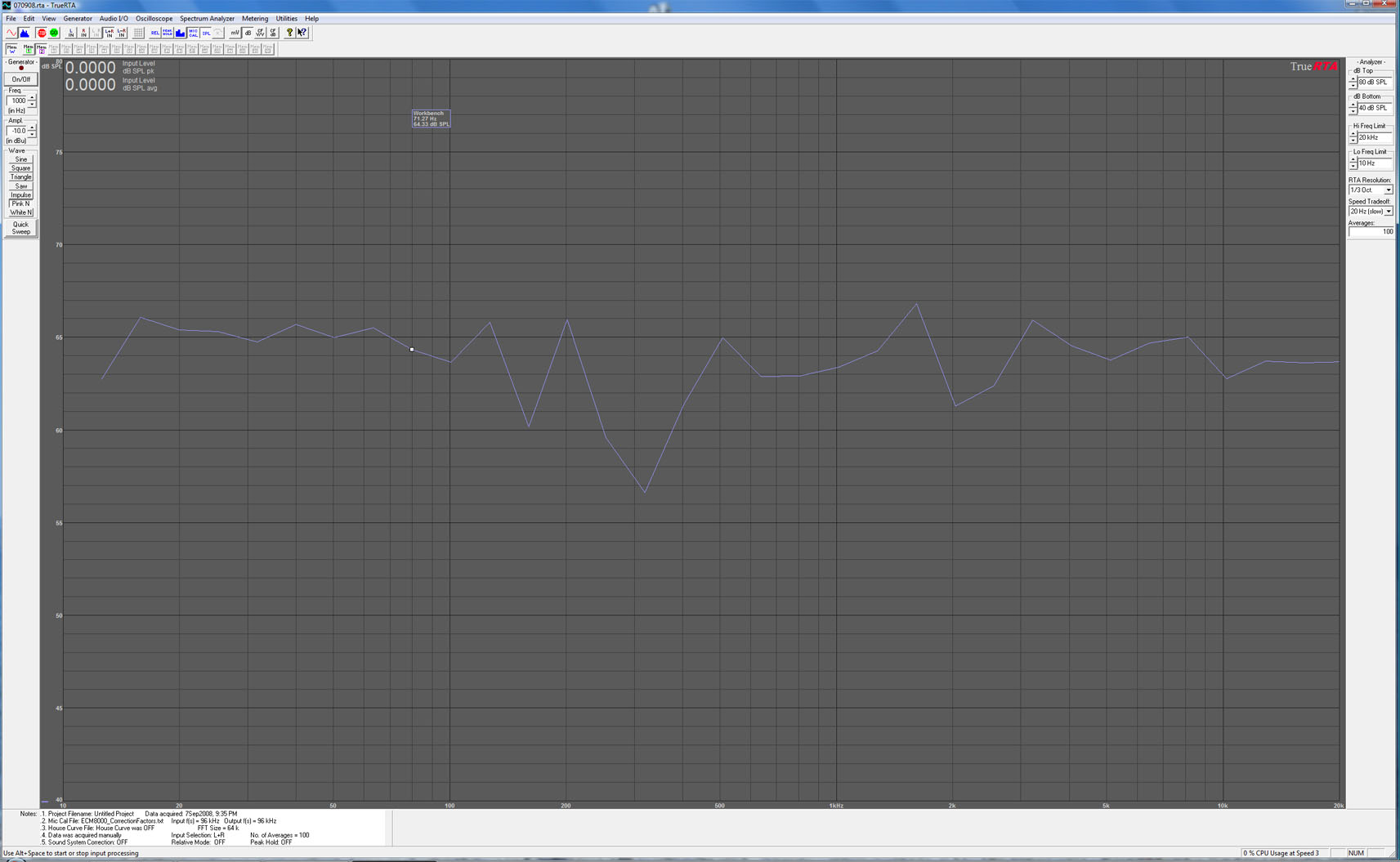
Task: Select the sine wave oscilloscope icon
Action: (x=11, y=33)
